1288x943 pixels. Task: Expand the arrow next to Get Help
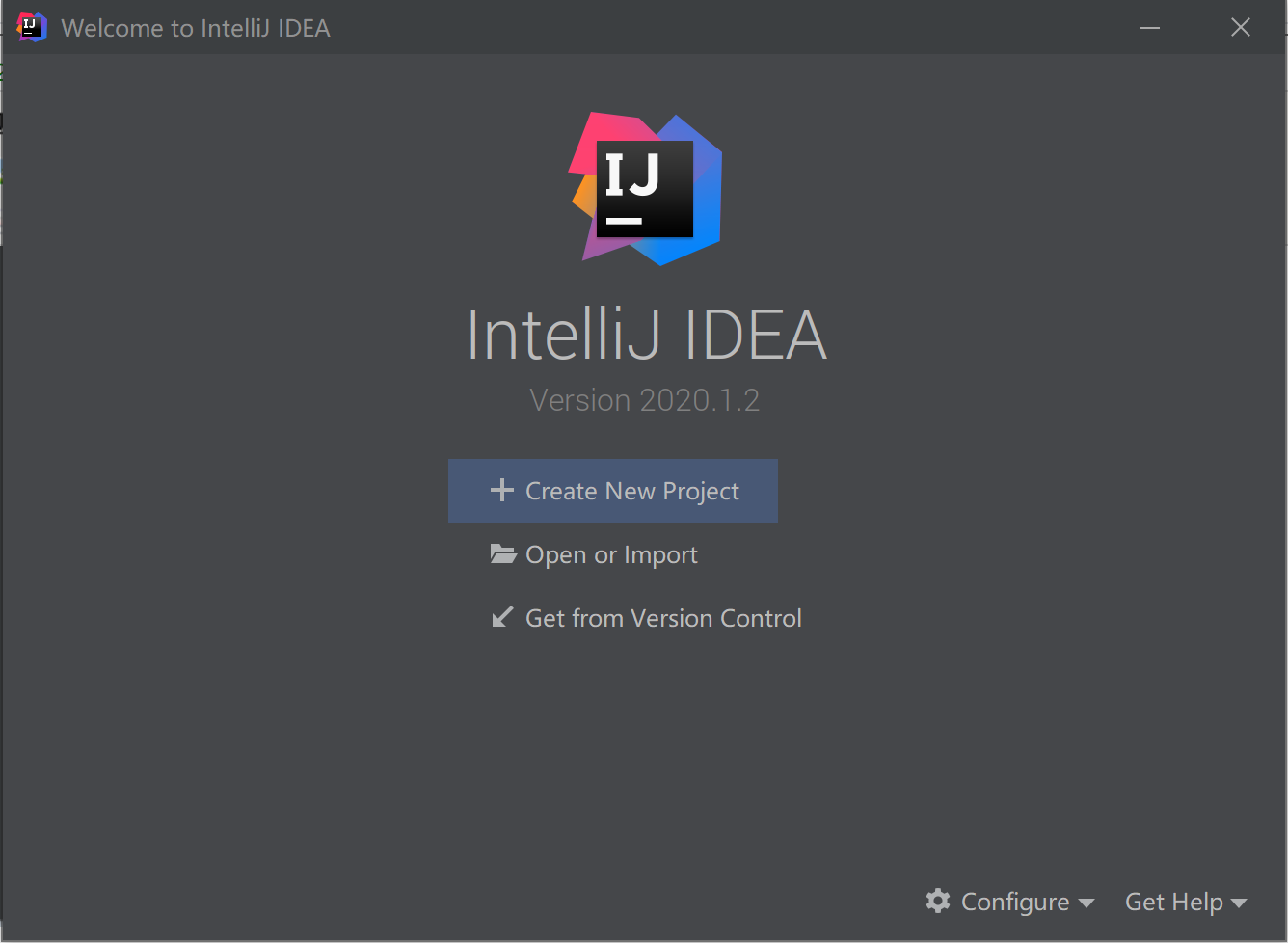click(x=1239, y=903)
